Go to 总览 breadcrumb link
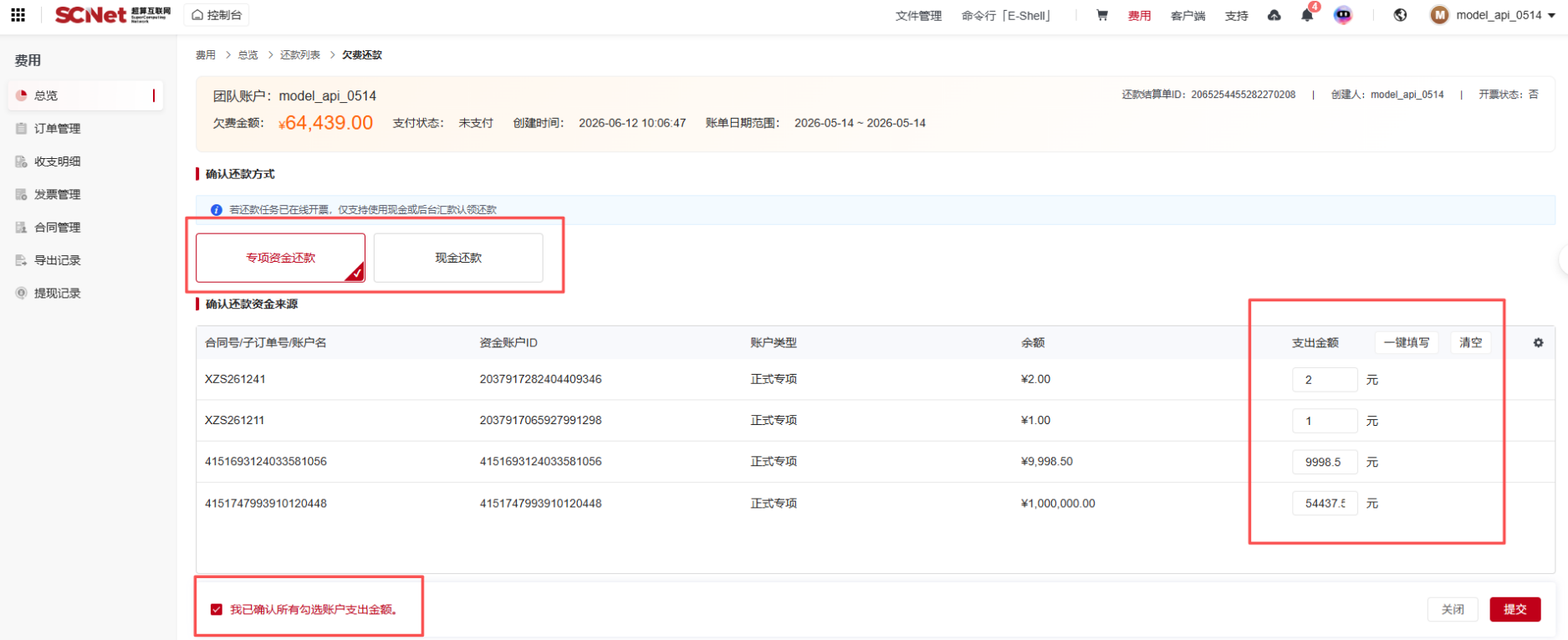Screen dimensions: 1568x640 [x=248, y=55]
